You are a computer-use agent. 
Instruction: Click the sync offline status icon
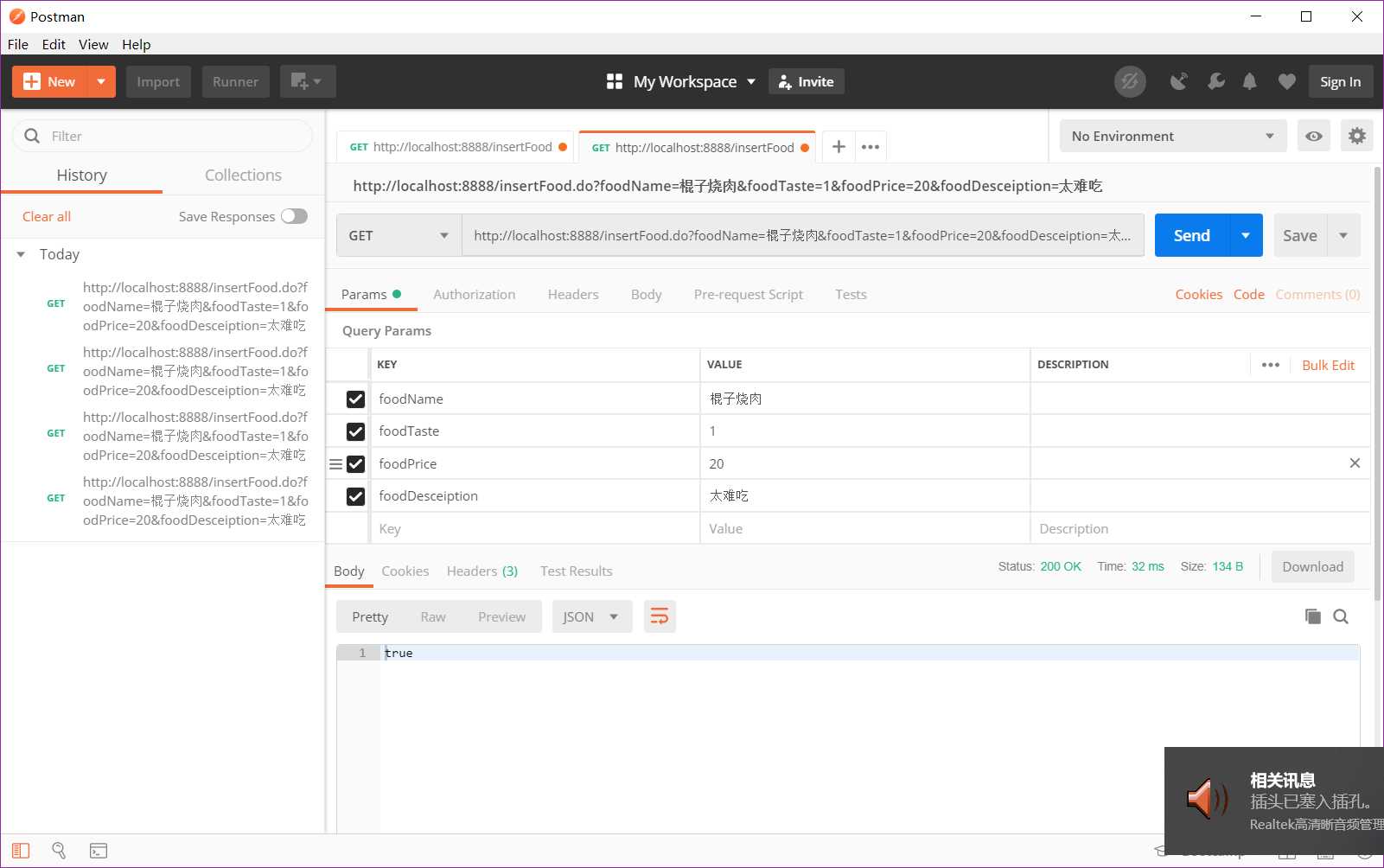1130,81
